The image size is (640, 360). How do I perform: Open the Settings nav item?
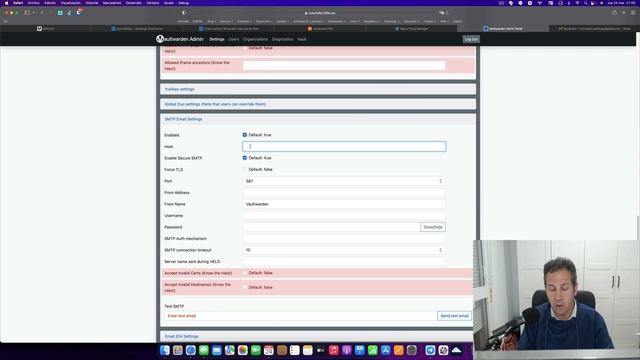point(217,39)
